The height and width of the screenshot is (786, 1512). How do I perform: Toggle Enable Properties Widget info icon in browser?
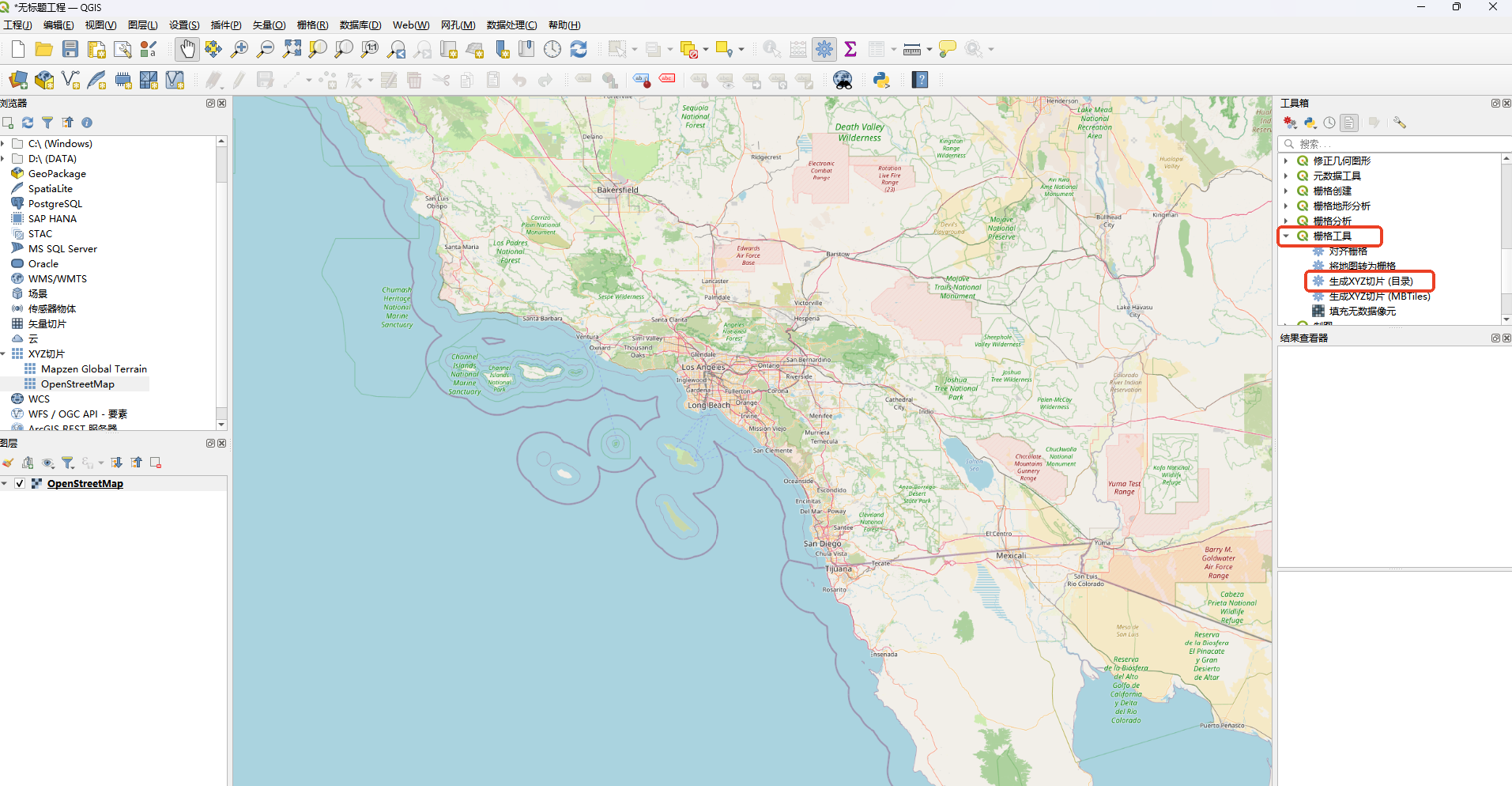coord(87,123)
